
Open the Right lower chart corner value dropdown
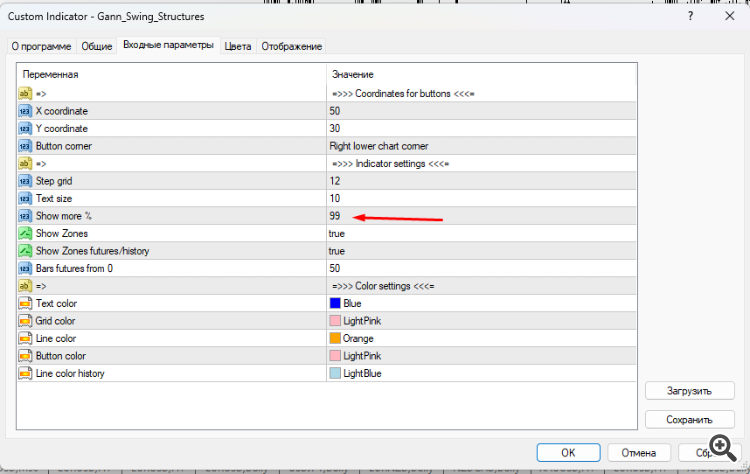coord(481,146)
